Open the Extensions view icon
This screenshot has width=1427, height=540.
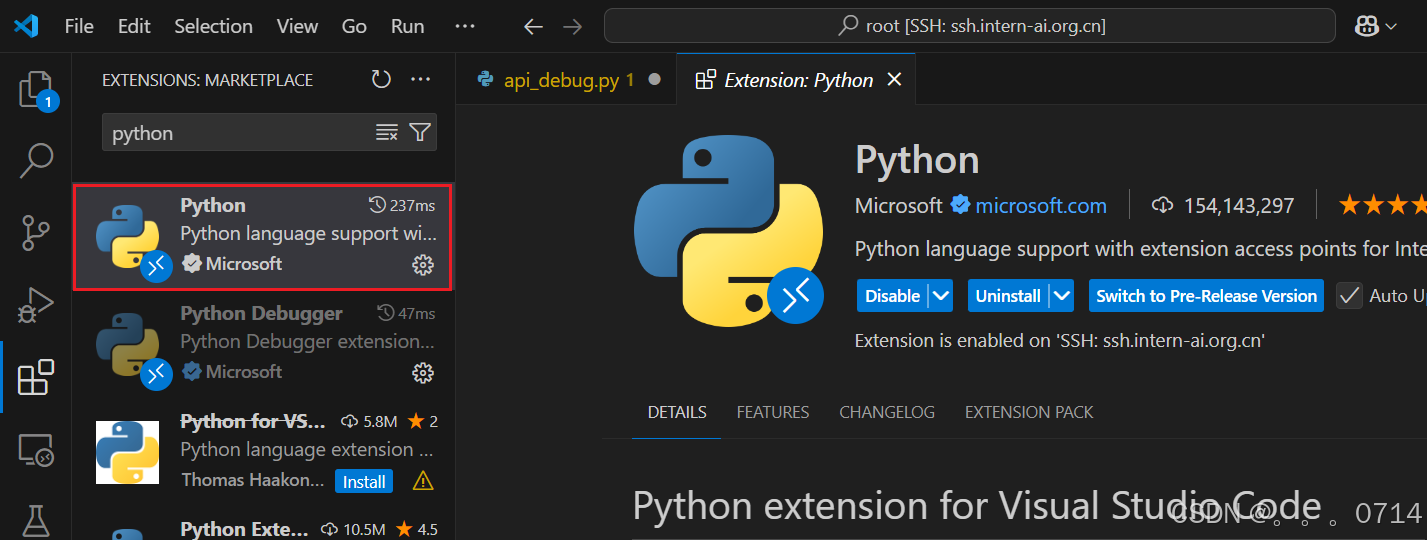tap(36, 377)
